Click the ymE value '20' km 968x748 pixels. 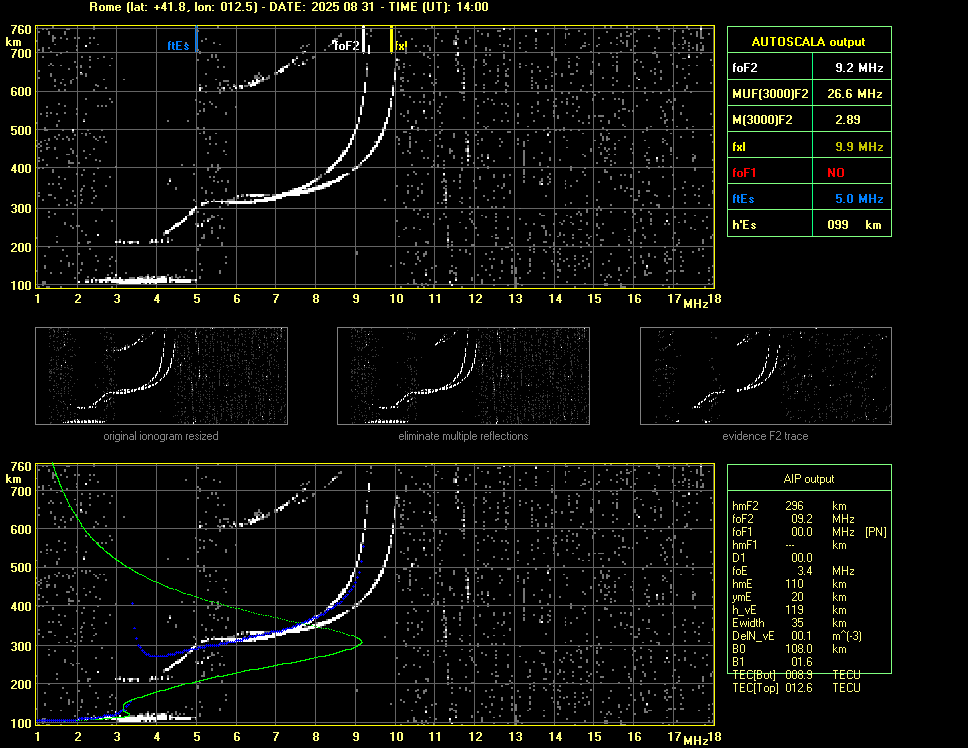797,597
